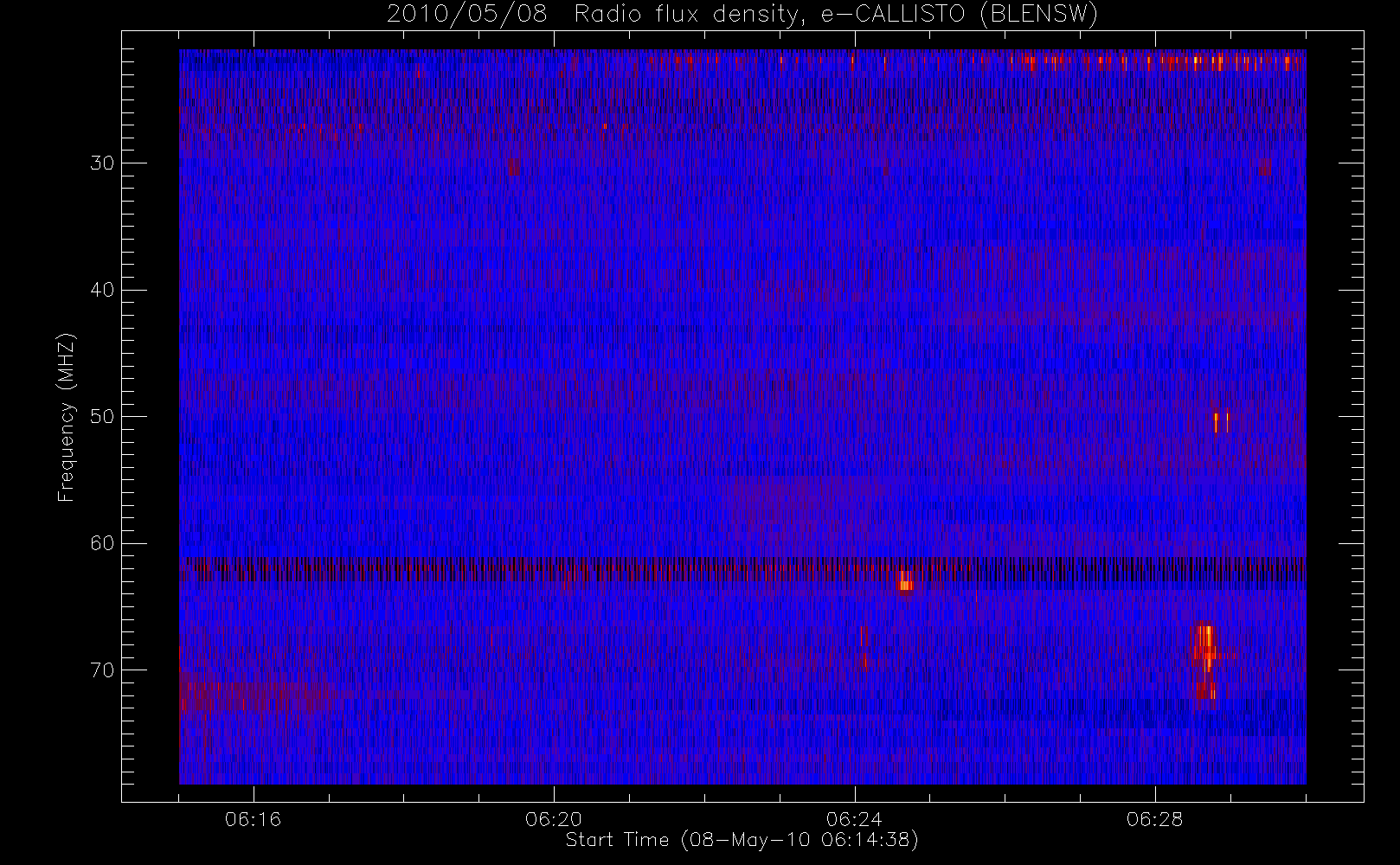Click the '30' frequency tick label
The height and width of the screenshot is (865, 1400).
(x=102, y=163)
